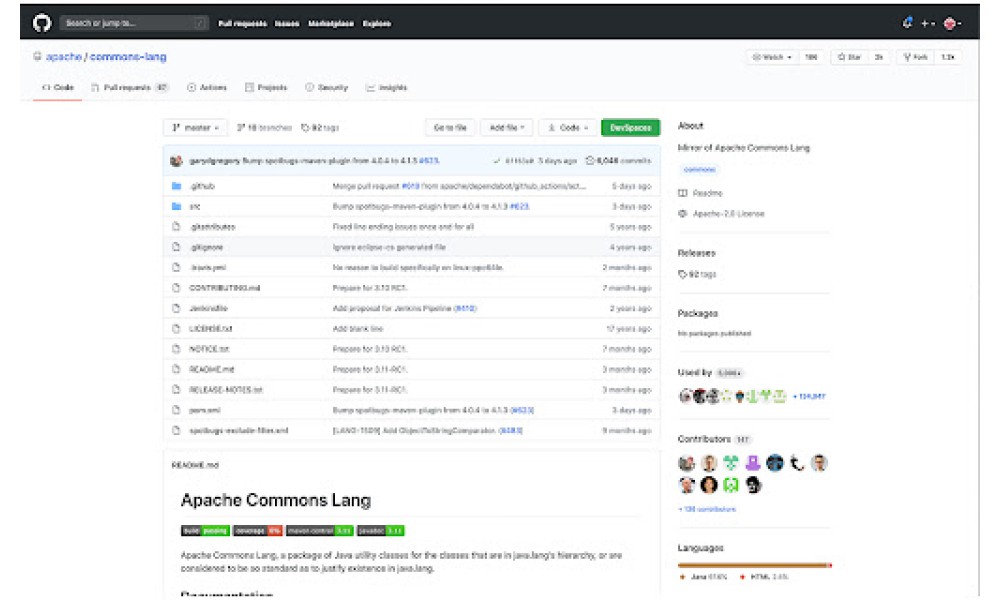Click the apache owner link
The width and height of the screenshot is (1000, 600).
pos(64,57)
